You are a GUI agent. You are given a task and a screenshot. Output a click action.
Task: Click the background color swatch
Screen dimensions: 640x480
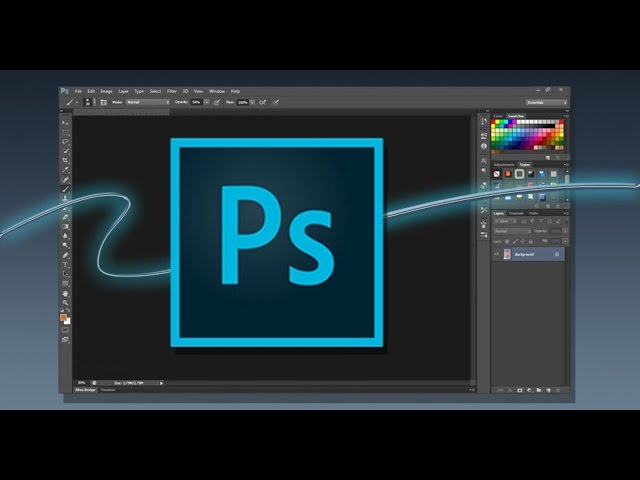click(67, 321)
